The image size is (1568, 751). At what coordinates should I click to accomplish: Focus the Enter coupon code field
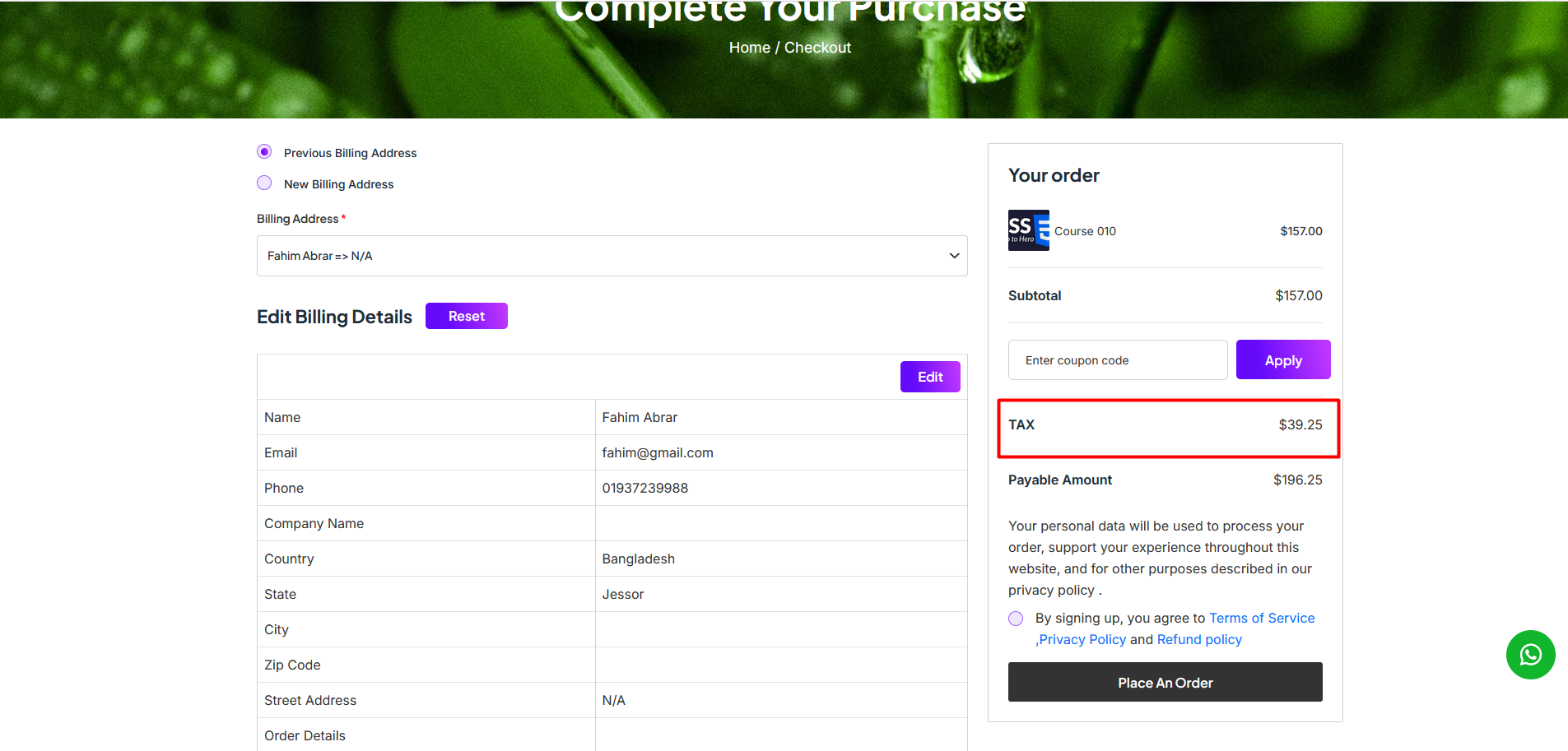pos(1118,359)
